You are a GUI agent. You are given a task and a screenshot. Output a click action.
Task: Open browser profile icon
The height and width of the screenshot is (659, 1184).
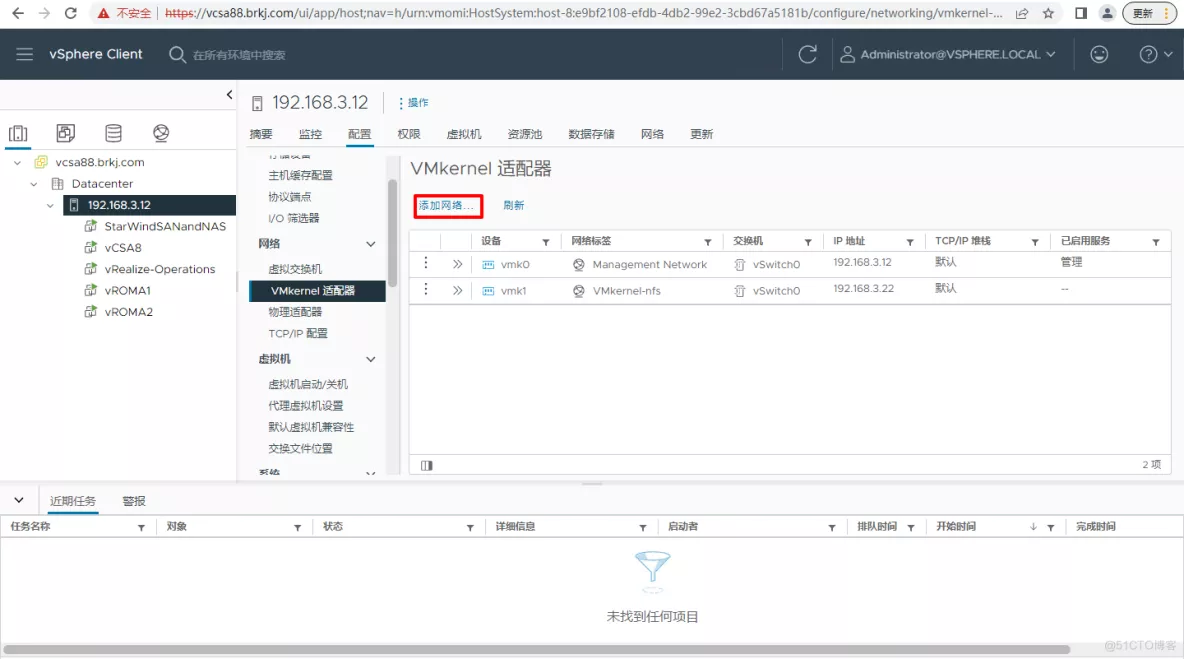1107,13
